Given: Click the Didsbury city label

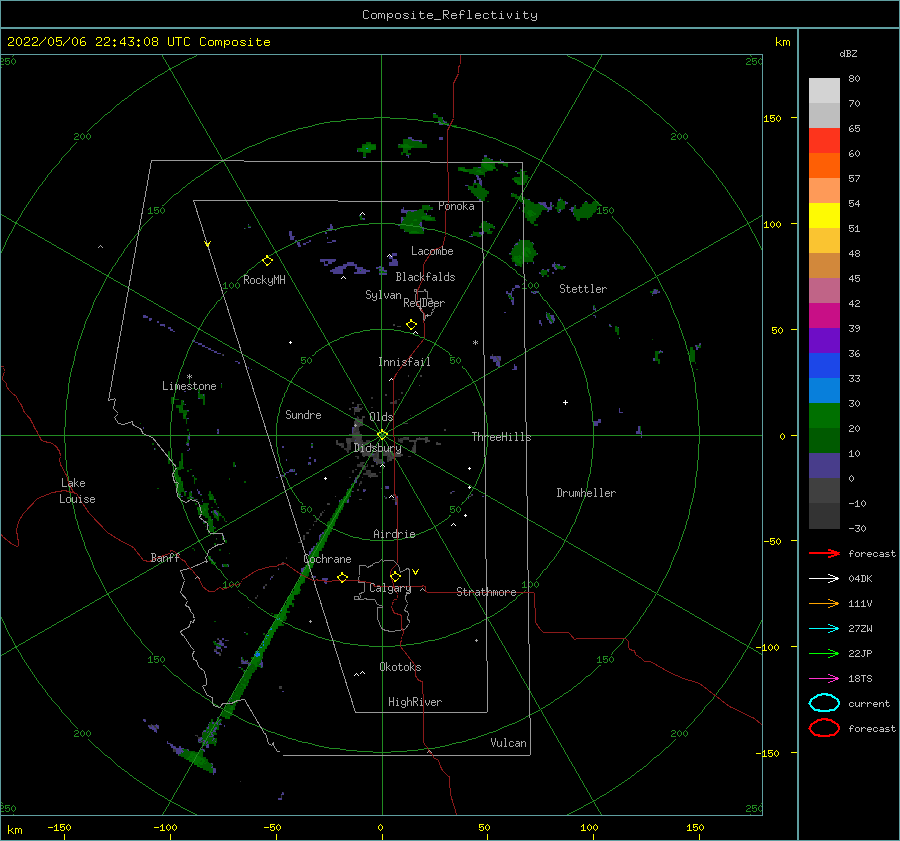Looking at the screenshot, I should [x=377, y=448].
